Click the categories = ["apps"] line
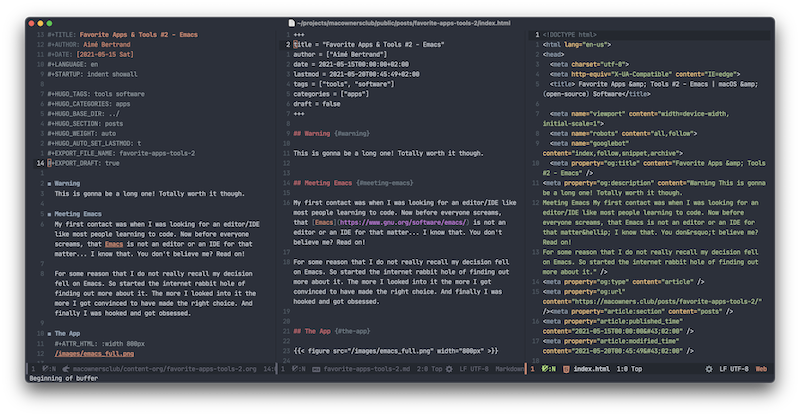This screenshot has height=416, width=800. tap(331, 94)
